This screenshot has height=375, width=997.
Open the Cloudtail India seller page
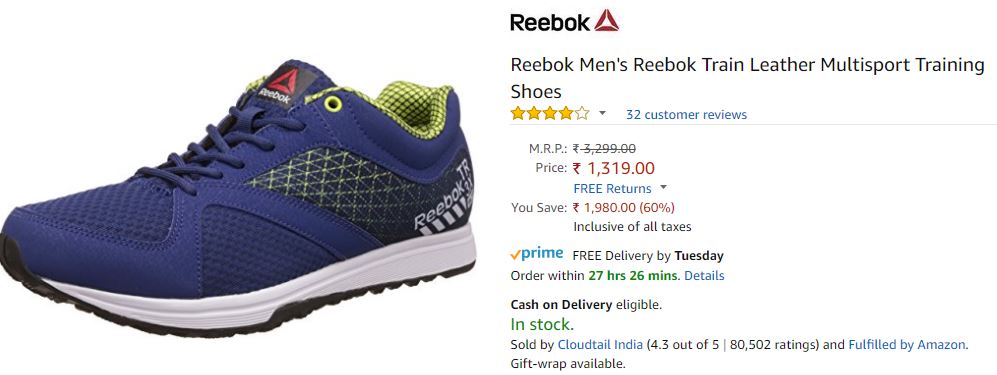coord(600,344)
